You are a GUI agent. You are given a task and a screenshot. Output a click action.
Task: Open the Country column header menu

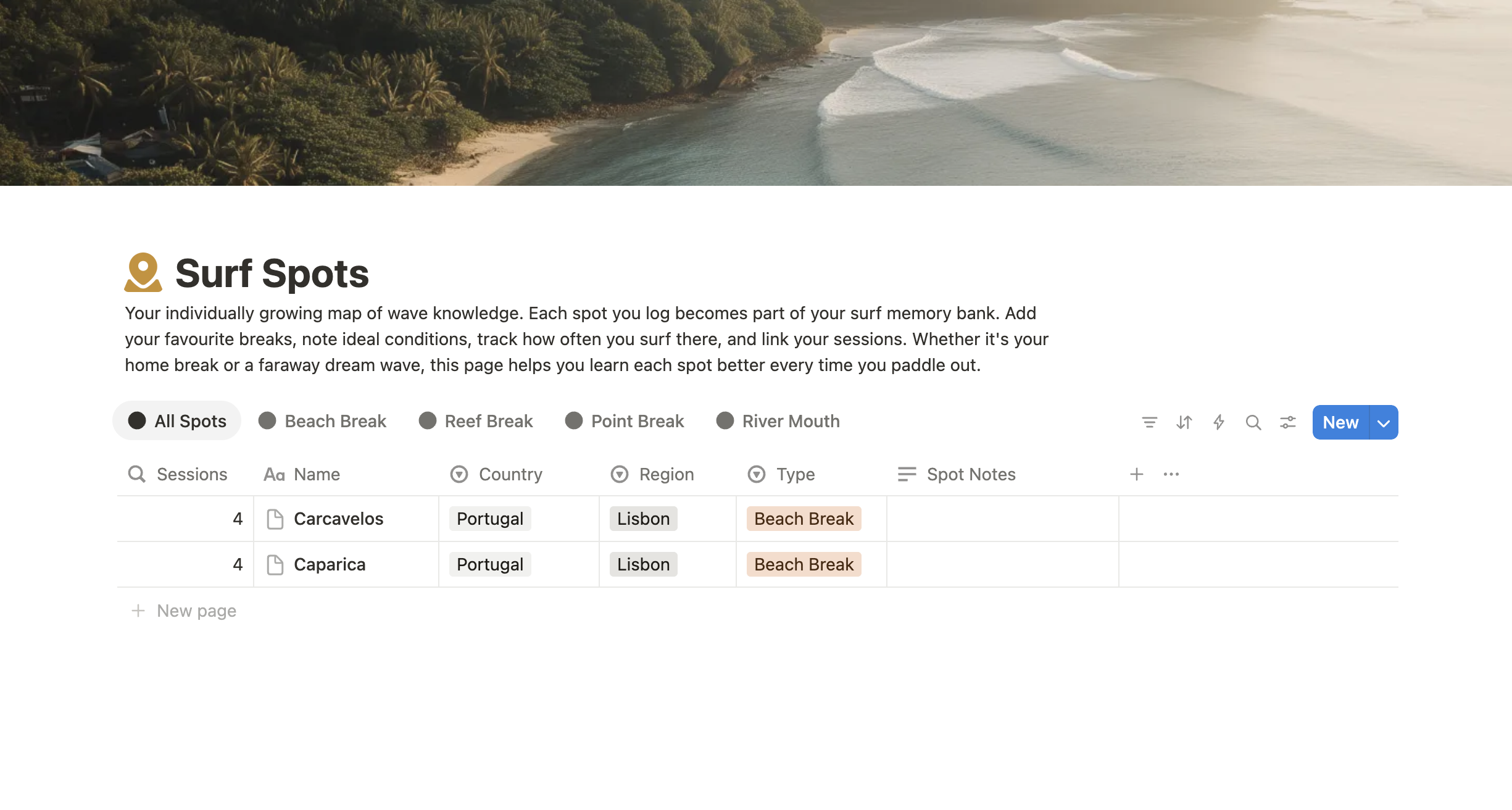pos(510,474)
